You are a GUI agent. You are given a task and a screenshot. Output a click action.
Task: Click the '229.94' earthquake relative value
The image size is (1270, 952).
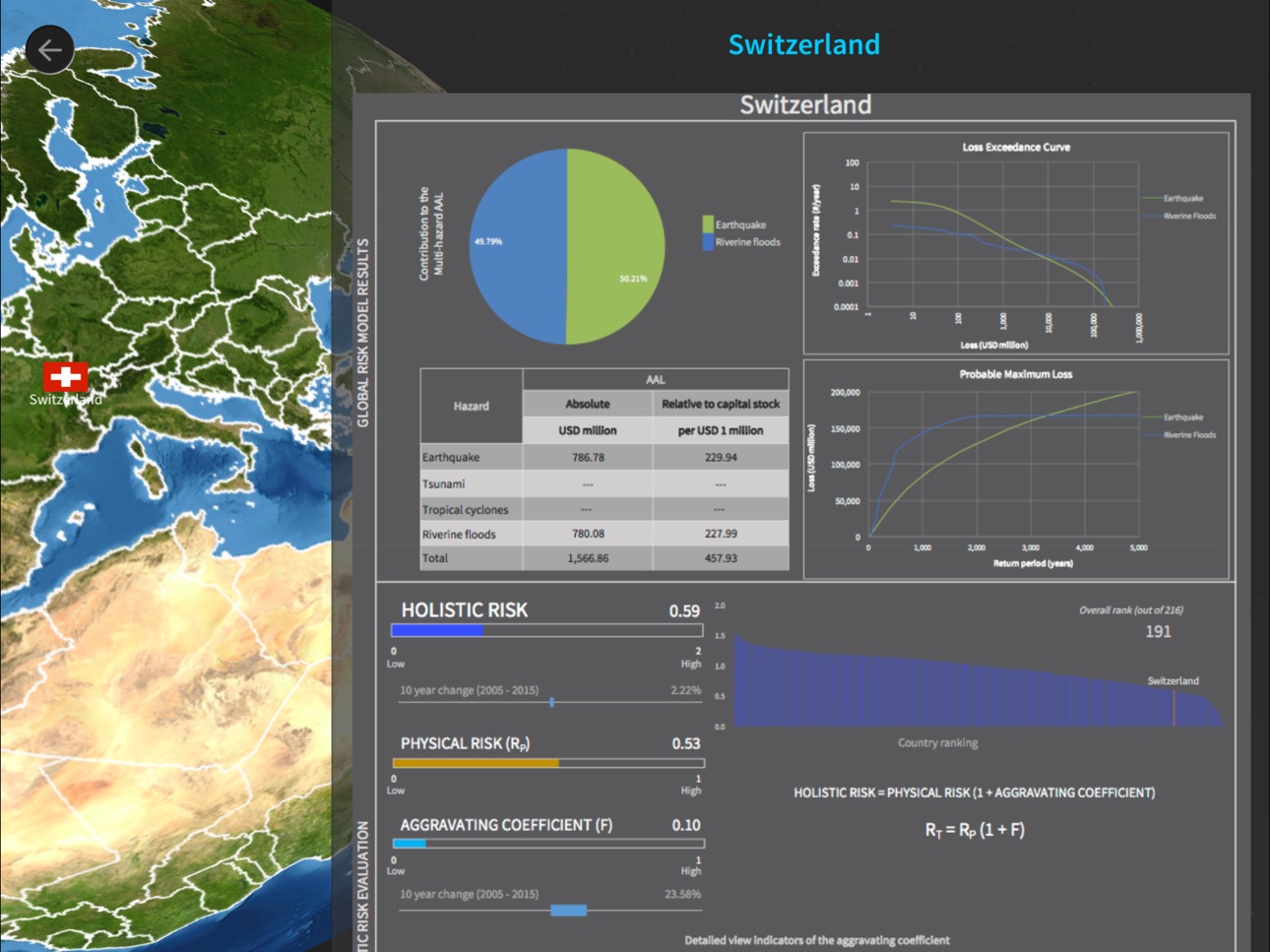pyautogui.click(x=721, y=457)
